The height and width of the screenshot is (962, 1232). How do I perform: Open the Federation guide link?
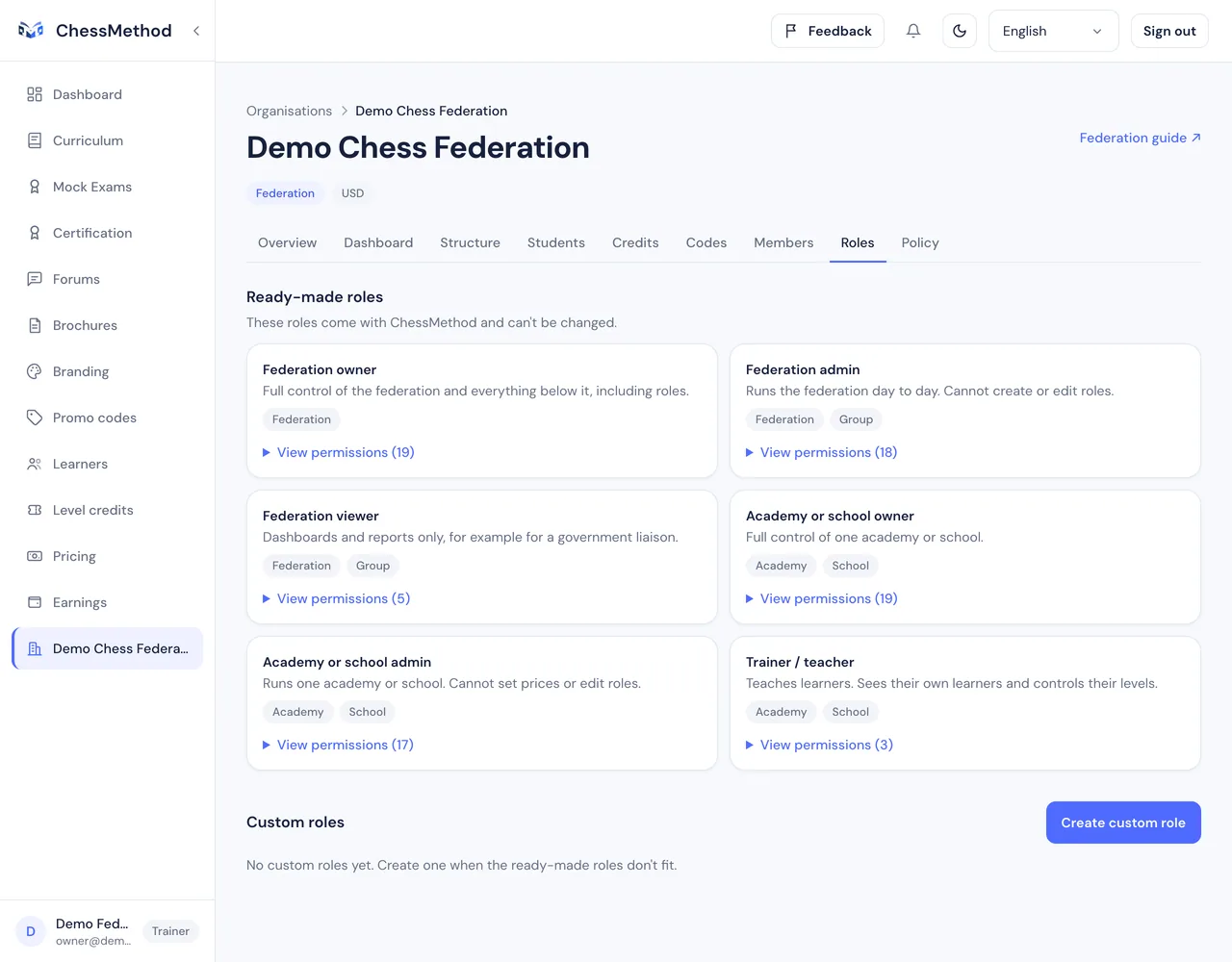tap(1141, 138)
